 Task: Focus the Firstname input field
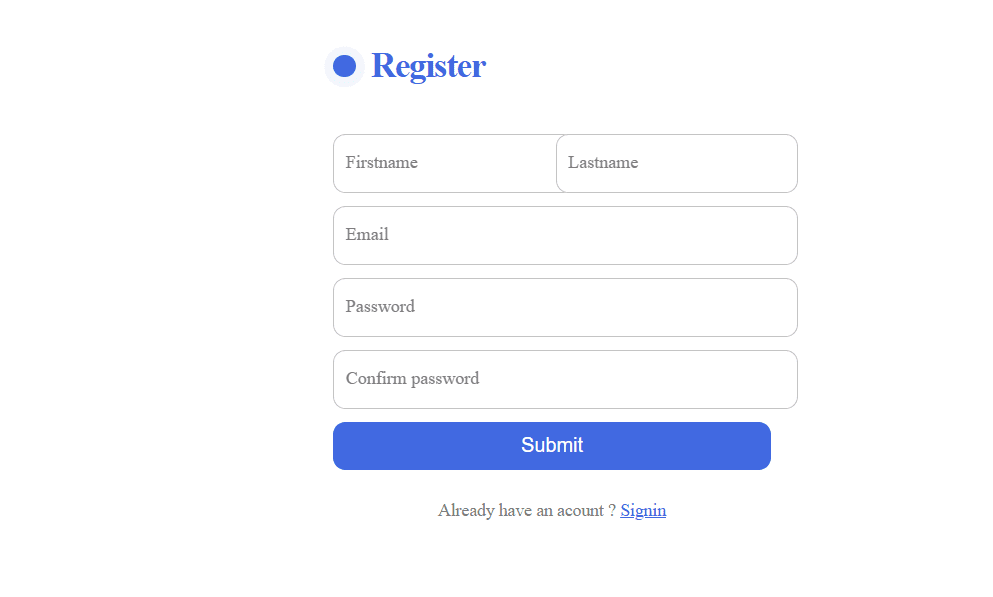pos(445,163)
